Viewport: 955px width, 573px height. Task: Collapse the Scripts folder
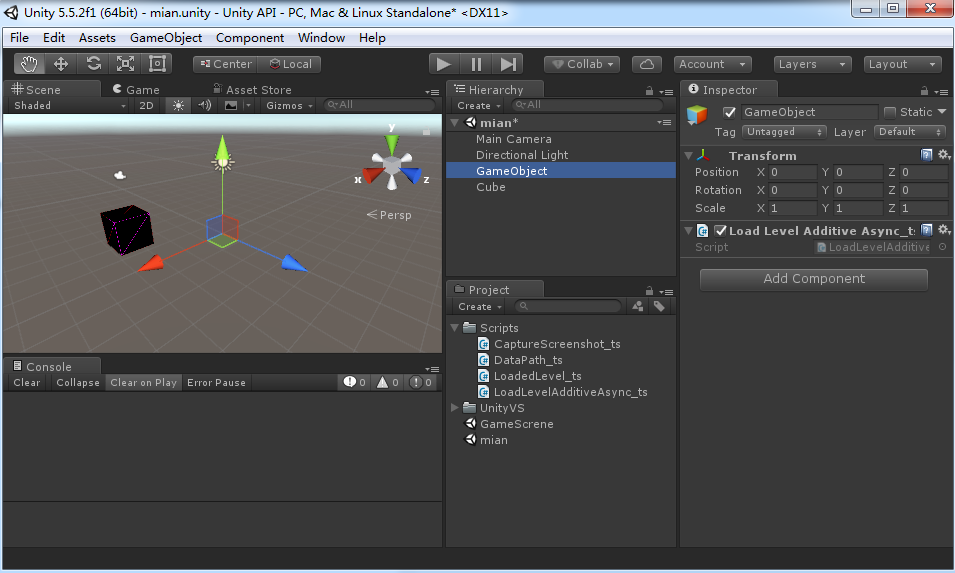pyautogui.click(x=454, y=328)
